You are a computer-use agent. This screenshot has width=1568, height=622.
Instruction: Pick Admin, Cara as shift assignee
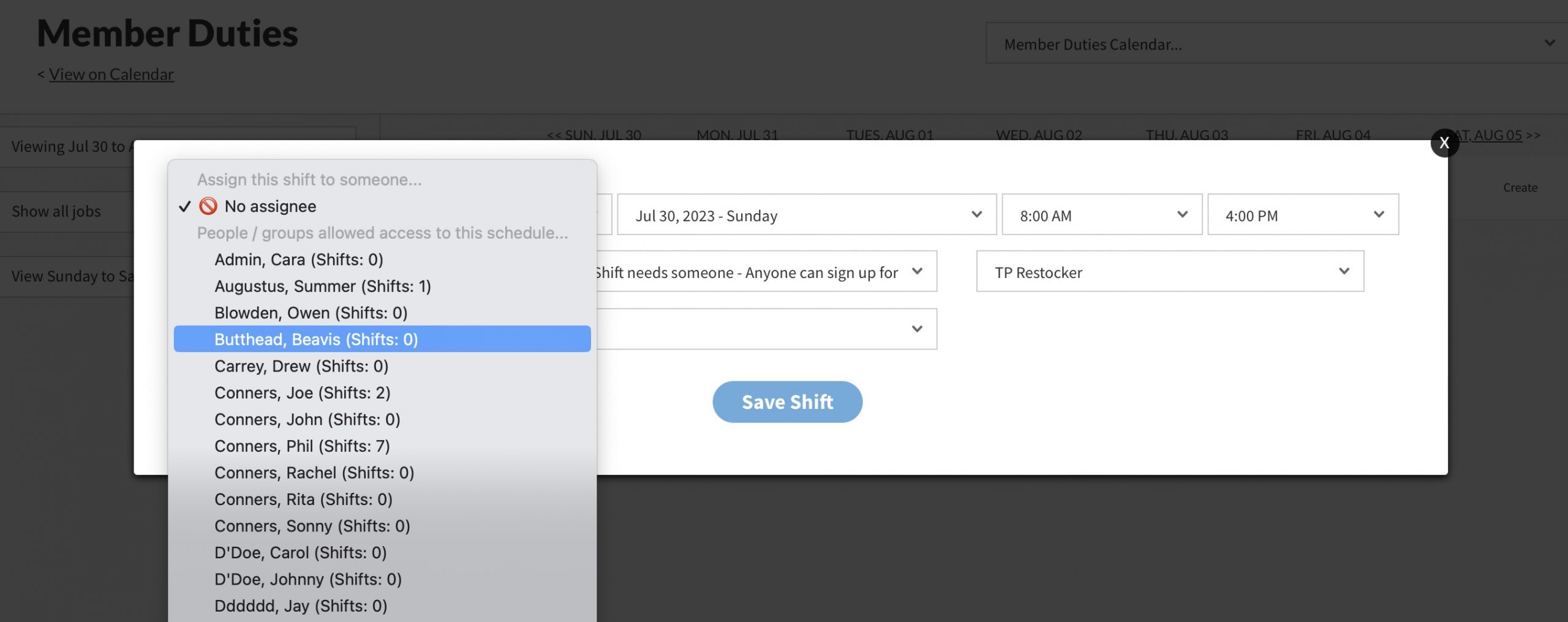(x=298, y=260)
